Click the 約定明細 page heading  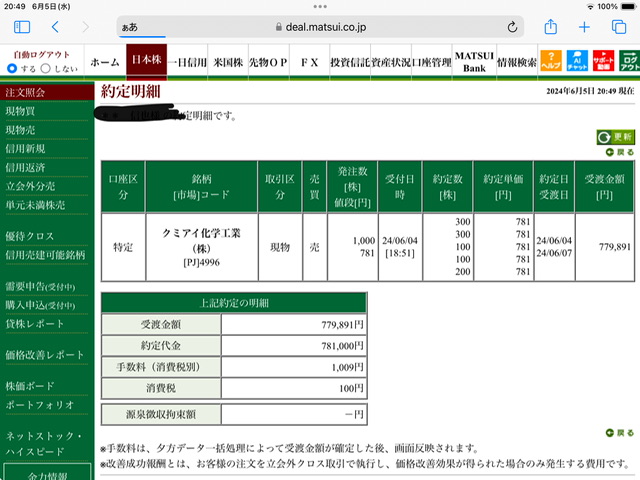(x=131, y=91)
